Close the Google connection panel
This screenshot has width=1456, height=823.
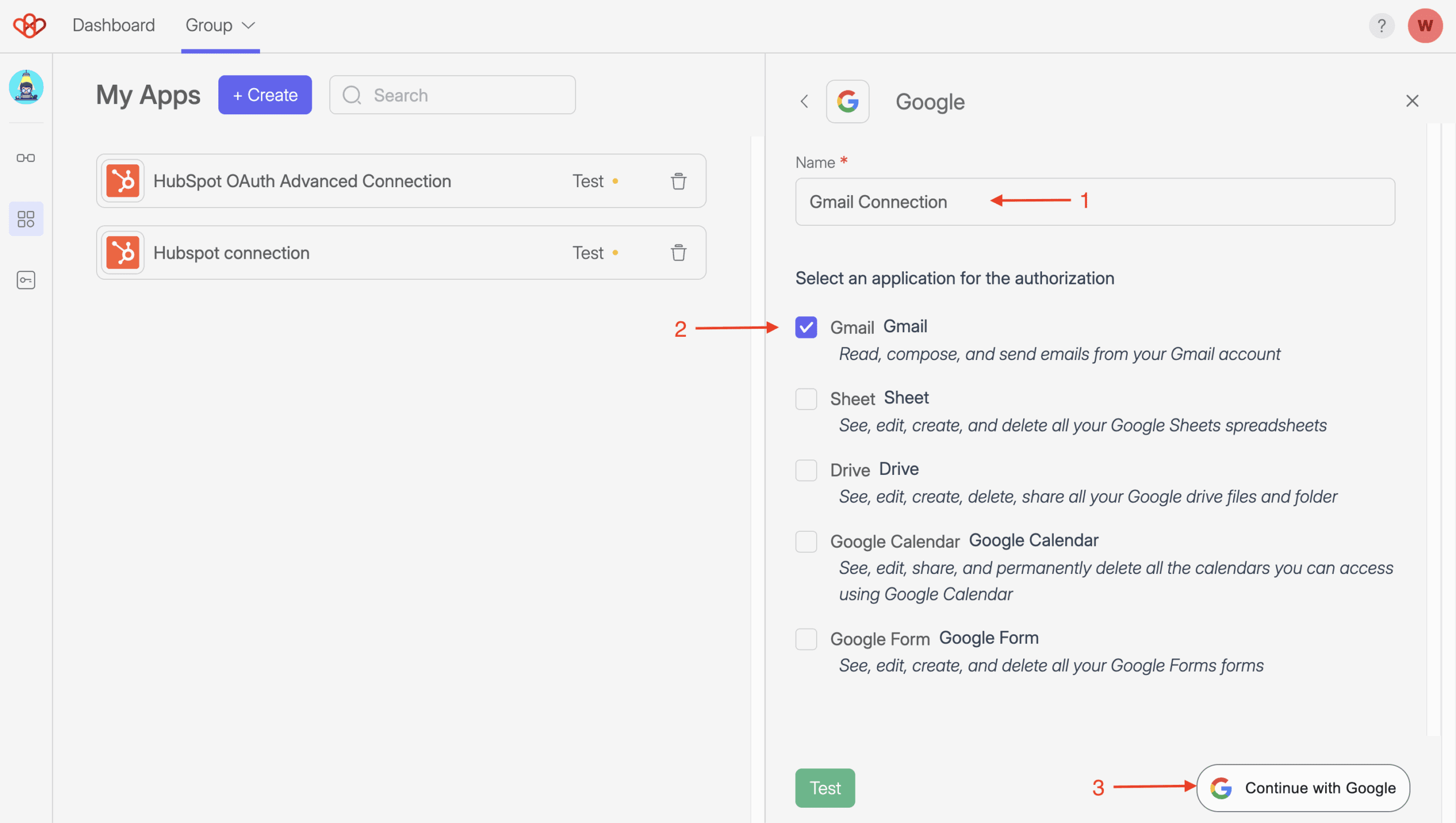1412,101
